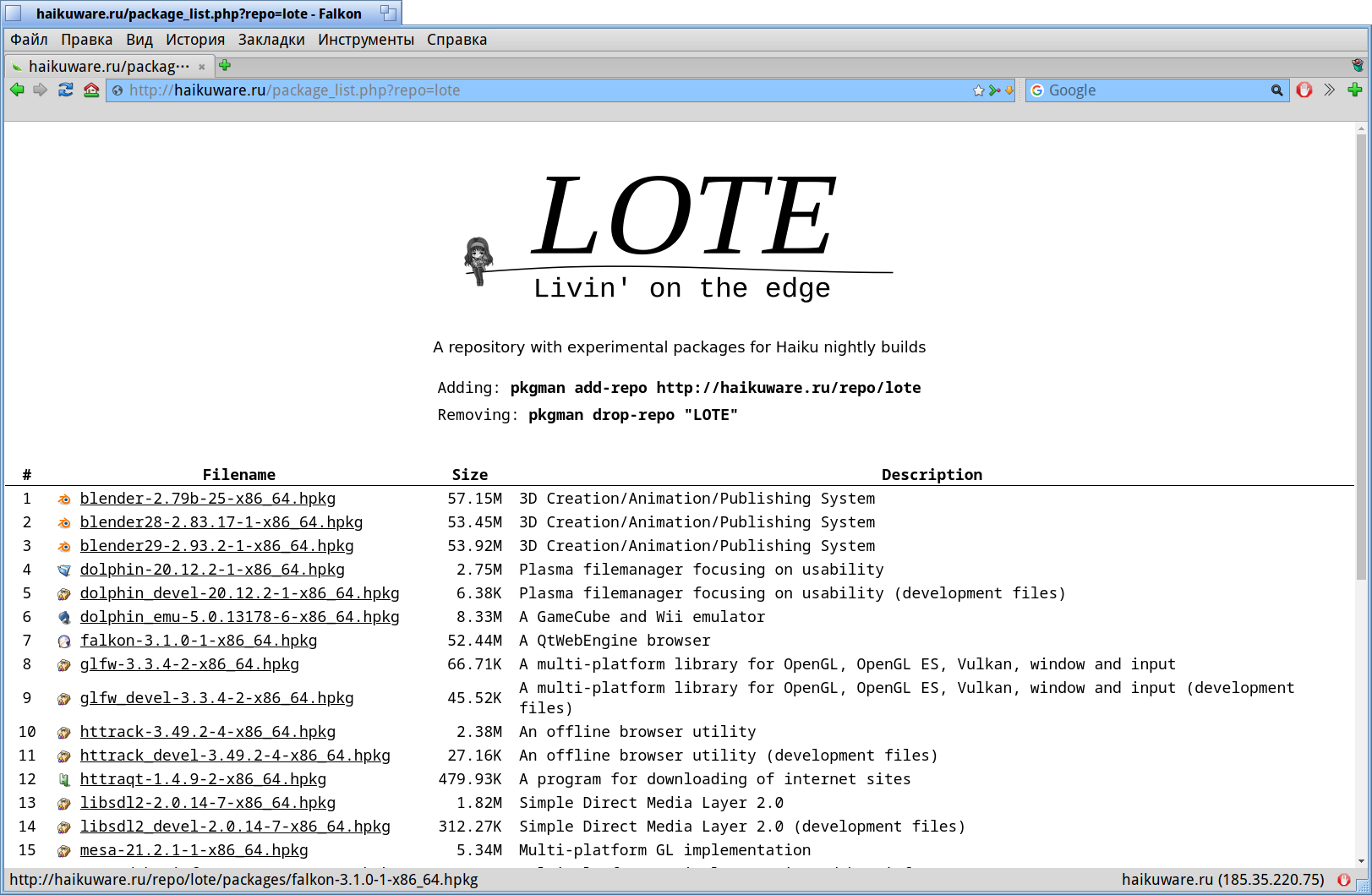
Task: Click the package icon beside mesa-21.2.1-1
Action: [x=64, y=851]
